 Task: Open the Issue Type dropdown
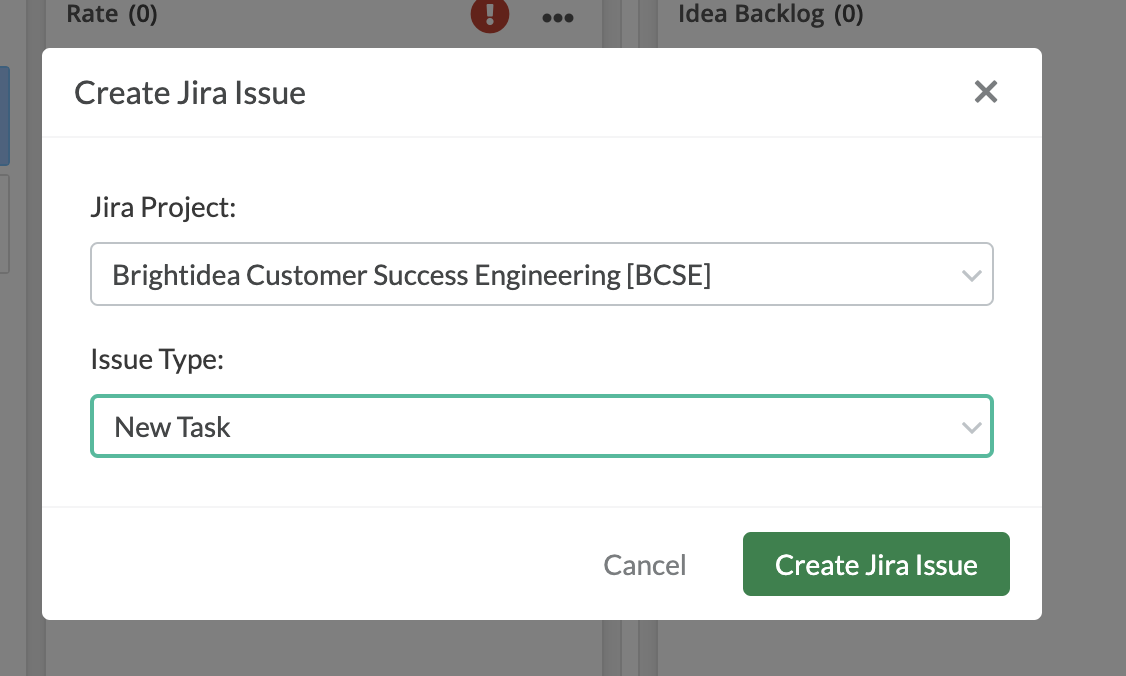(541, 426)
